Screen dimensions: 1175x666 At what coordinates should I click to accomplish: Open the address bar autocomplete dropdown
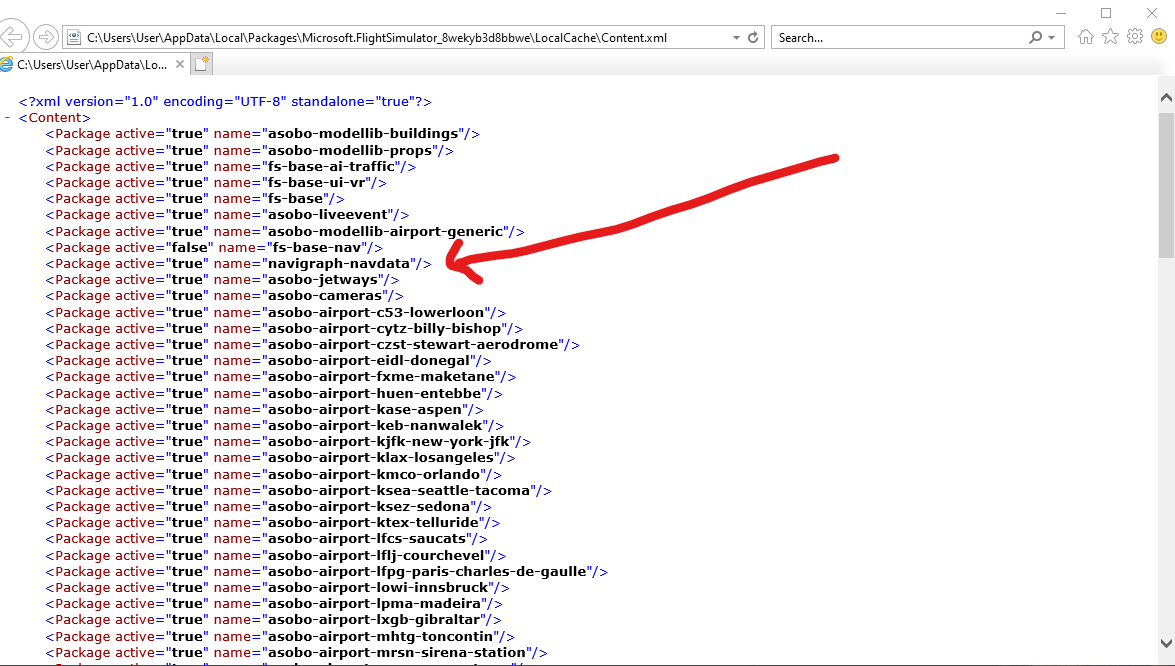[x=736, y=38]
